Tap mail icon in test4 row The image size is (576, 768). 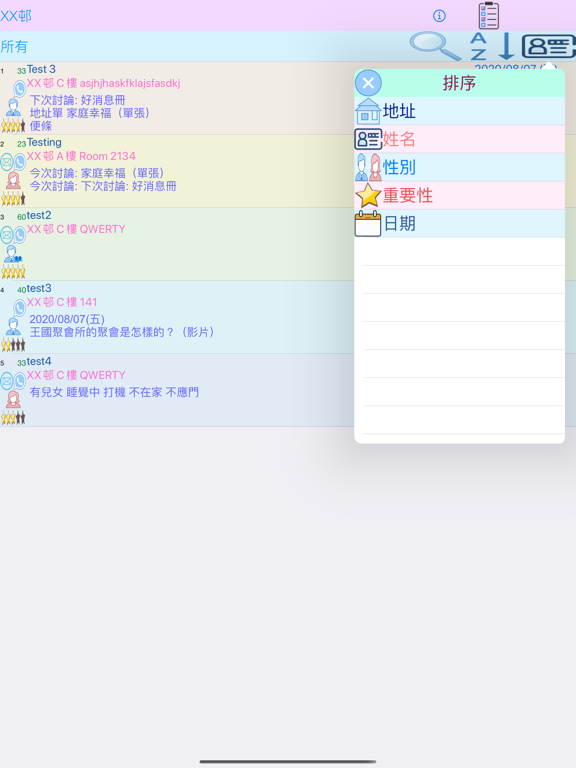[x=6, y=381]
